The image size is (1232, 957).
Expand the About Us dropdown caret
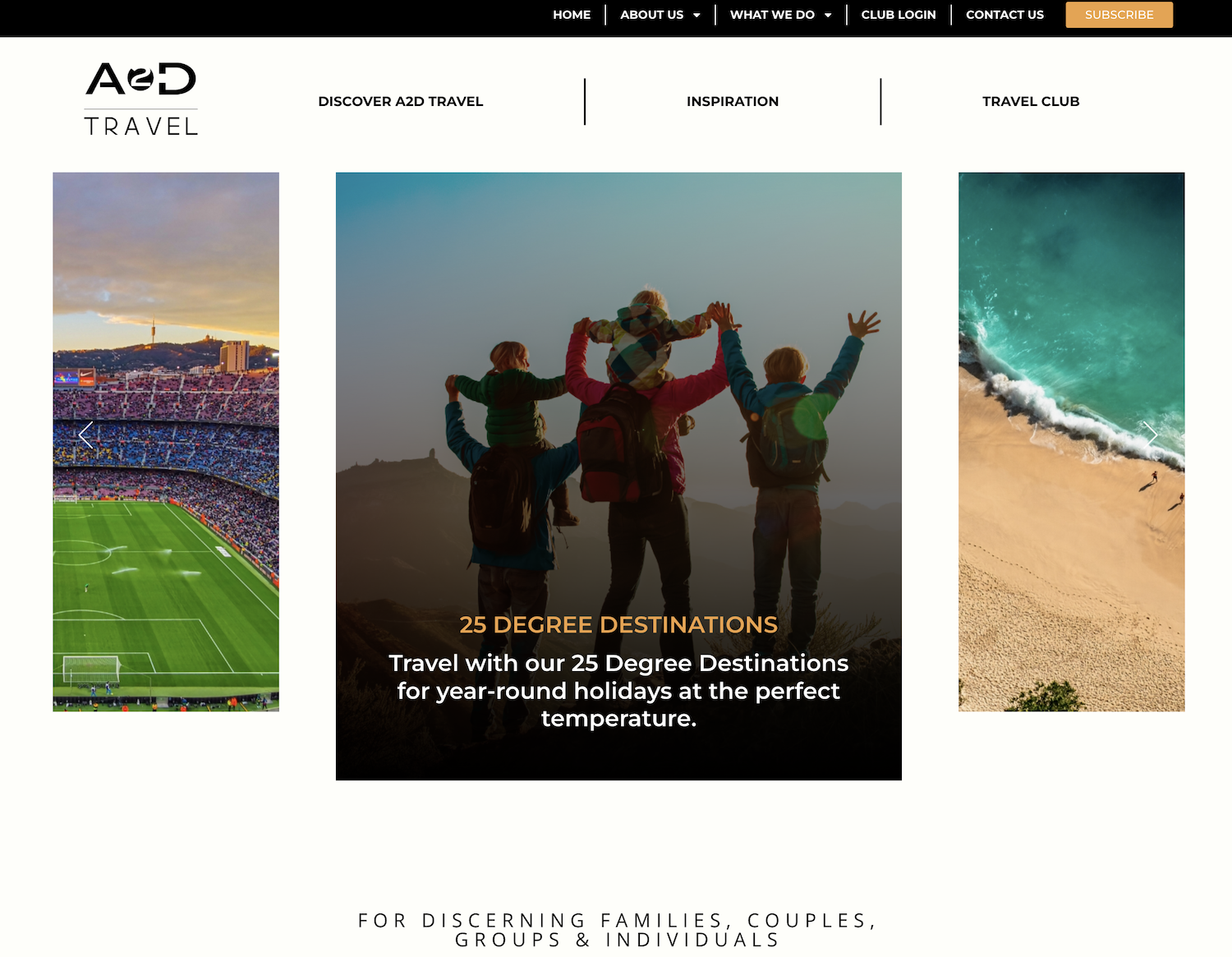click(696, 15)
